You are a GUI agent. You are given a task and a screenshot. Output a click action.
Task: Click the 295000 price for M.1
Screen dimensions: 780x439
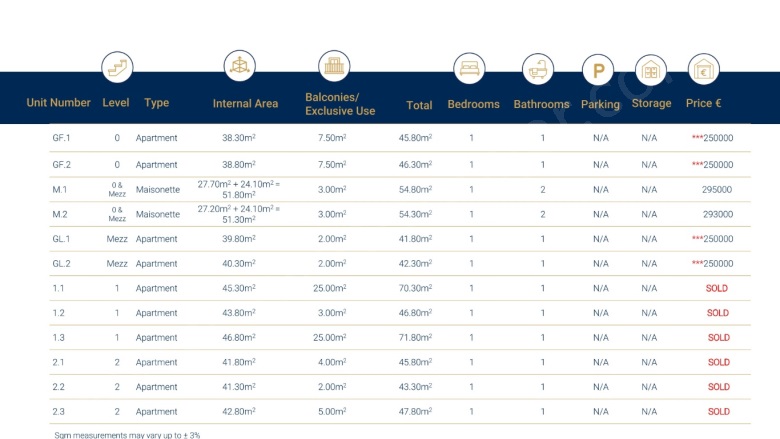[718, 189]
